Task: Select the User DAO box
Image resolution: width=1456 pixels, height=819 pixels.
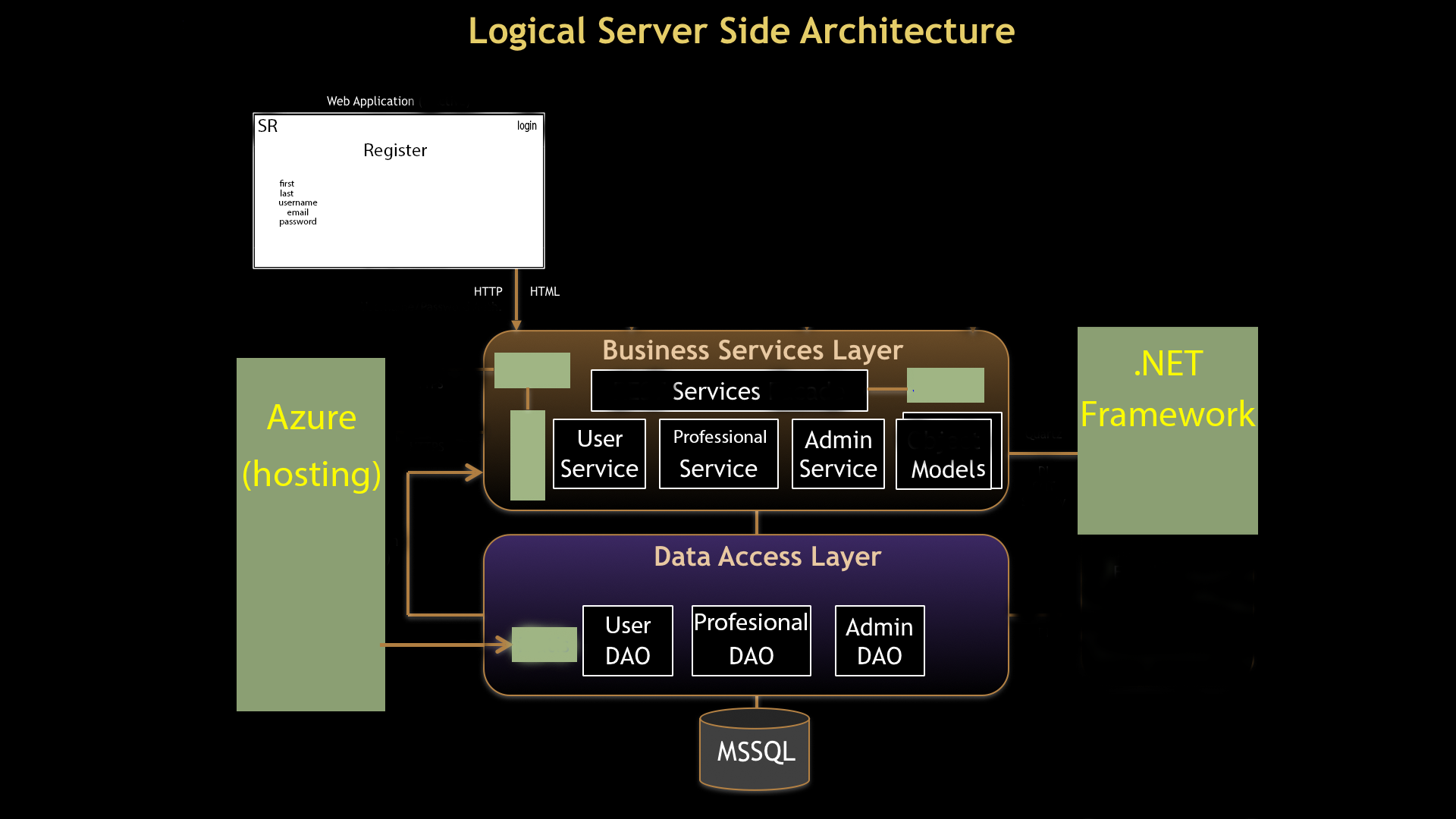Action: 627,640
